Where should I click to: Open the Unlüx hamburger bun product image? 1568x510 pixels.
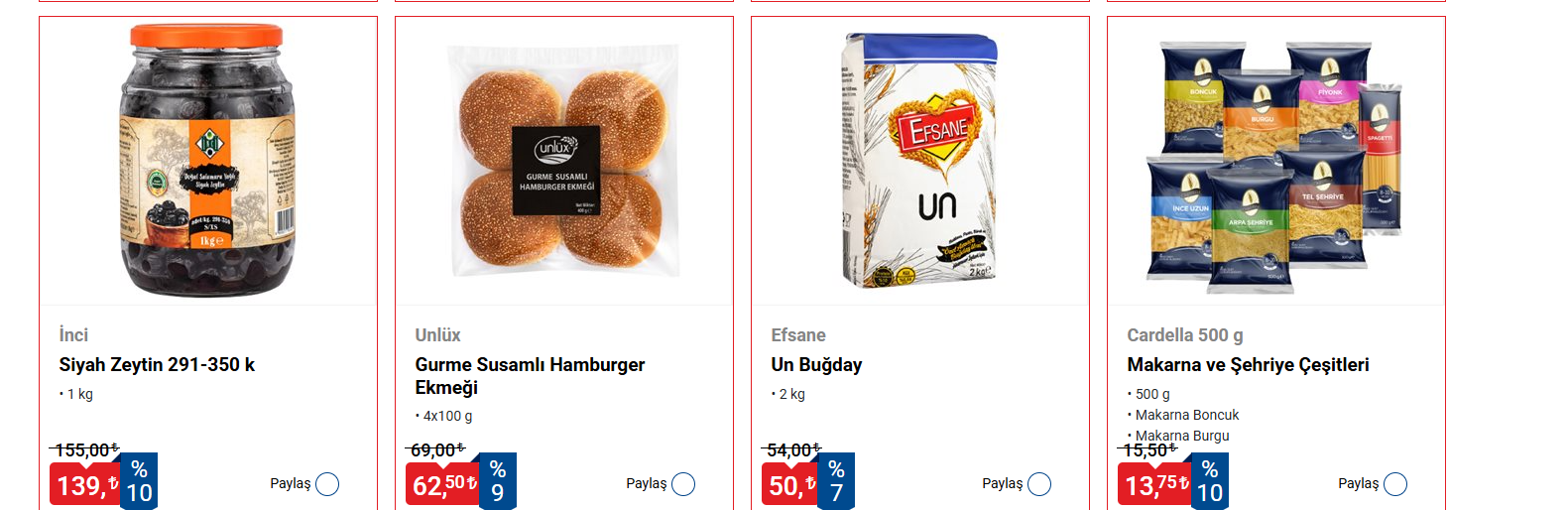(x=563, y=161)
